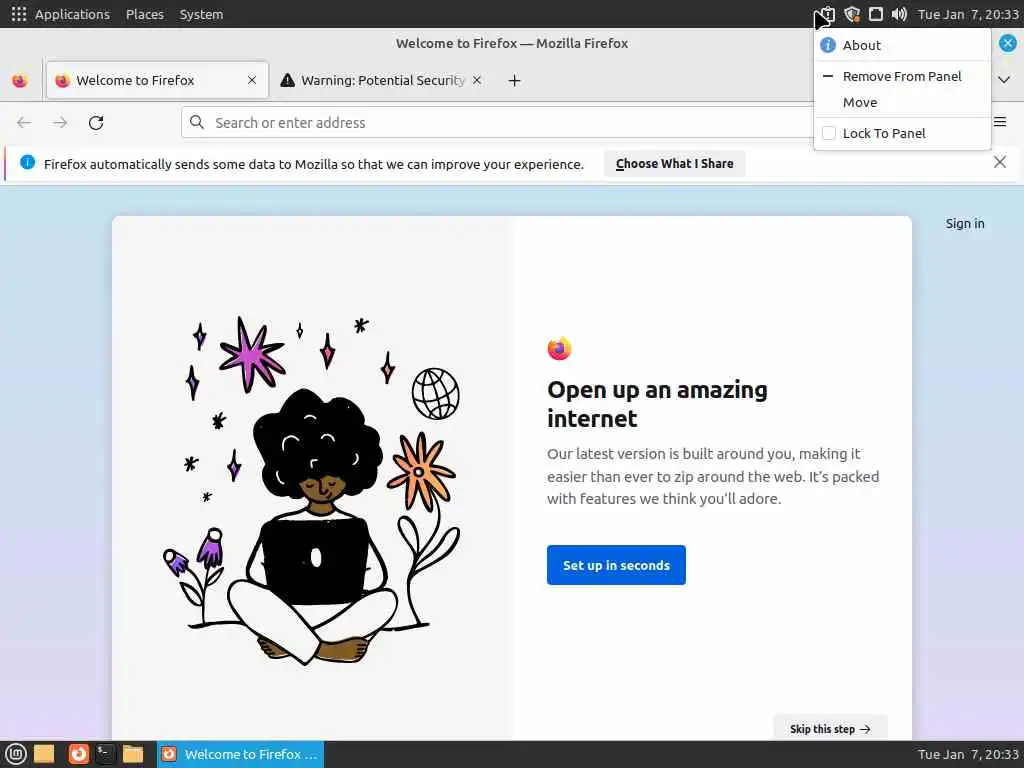The image size is (1024, 768).
Task: Click the Firefox logo above headline
Action: tap(560, 348)
